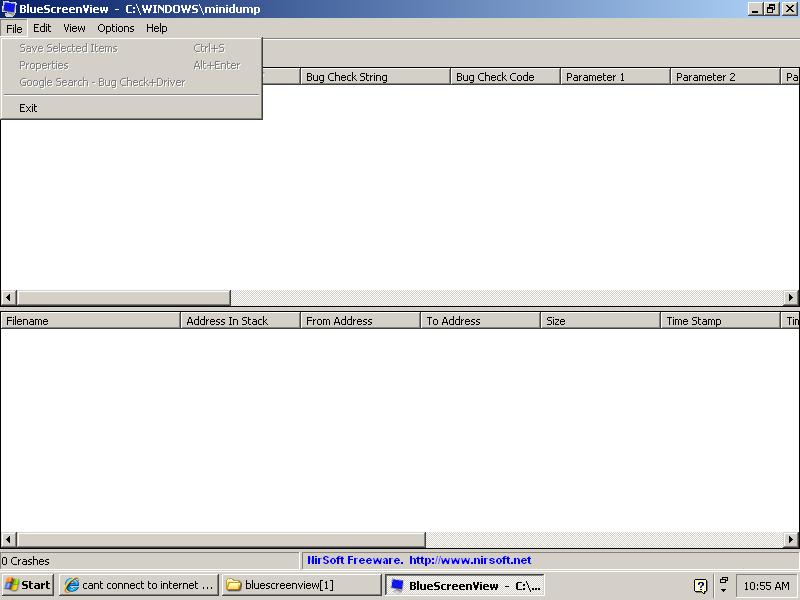
Task: Sort by Bug Check Code column
Action: tap(505, 77)
